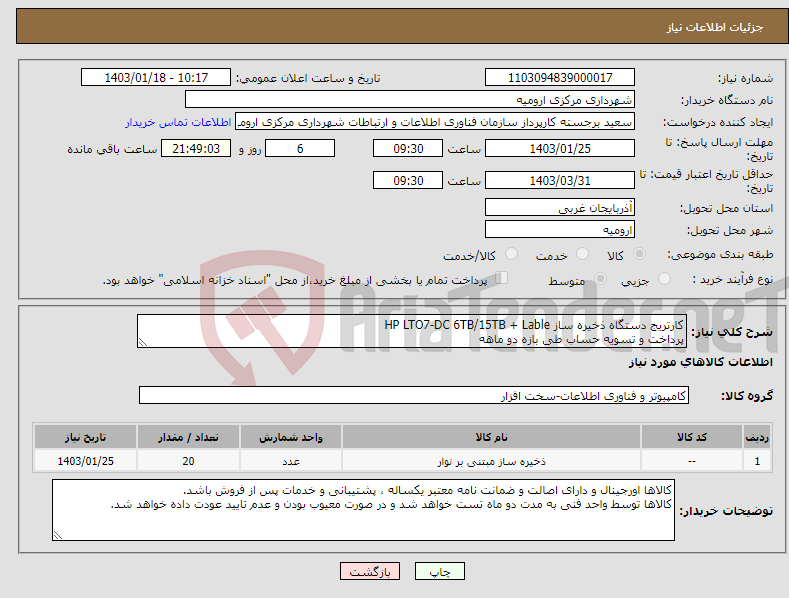Image resolution: width=789 pixels, height=598 pixels.
Task: Open اطلاعات تماس خریدار link
Action: [x=178, y=122]
